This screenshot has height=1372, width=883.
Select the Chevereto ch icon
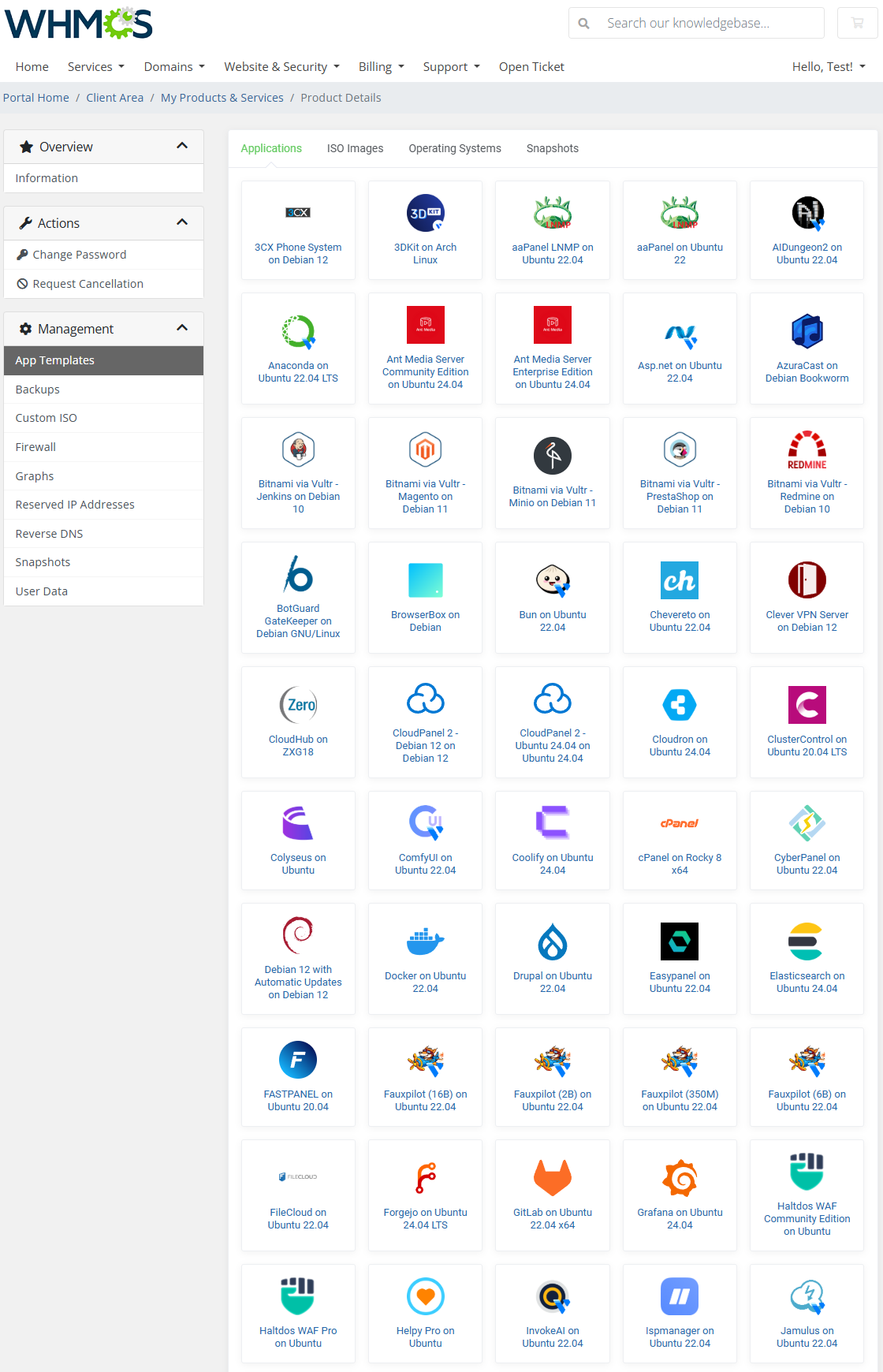click(x=680, y=580)
